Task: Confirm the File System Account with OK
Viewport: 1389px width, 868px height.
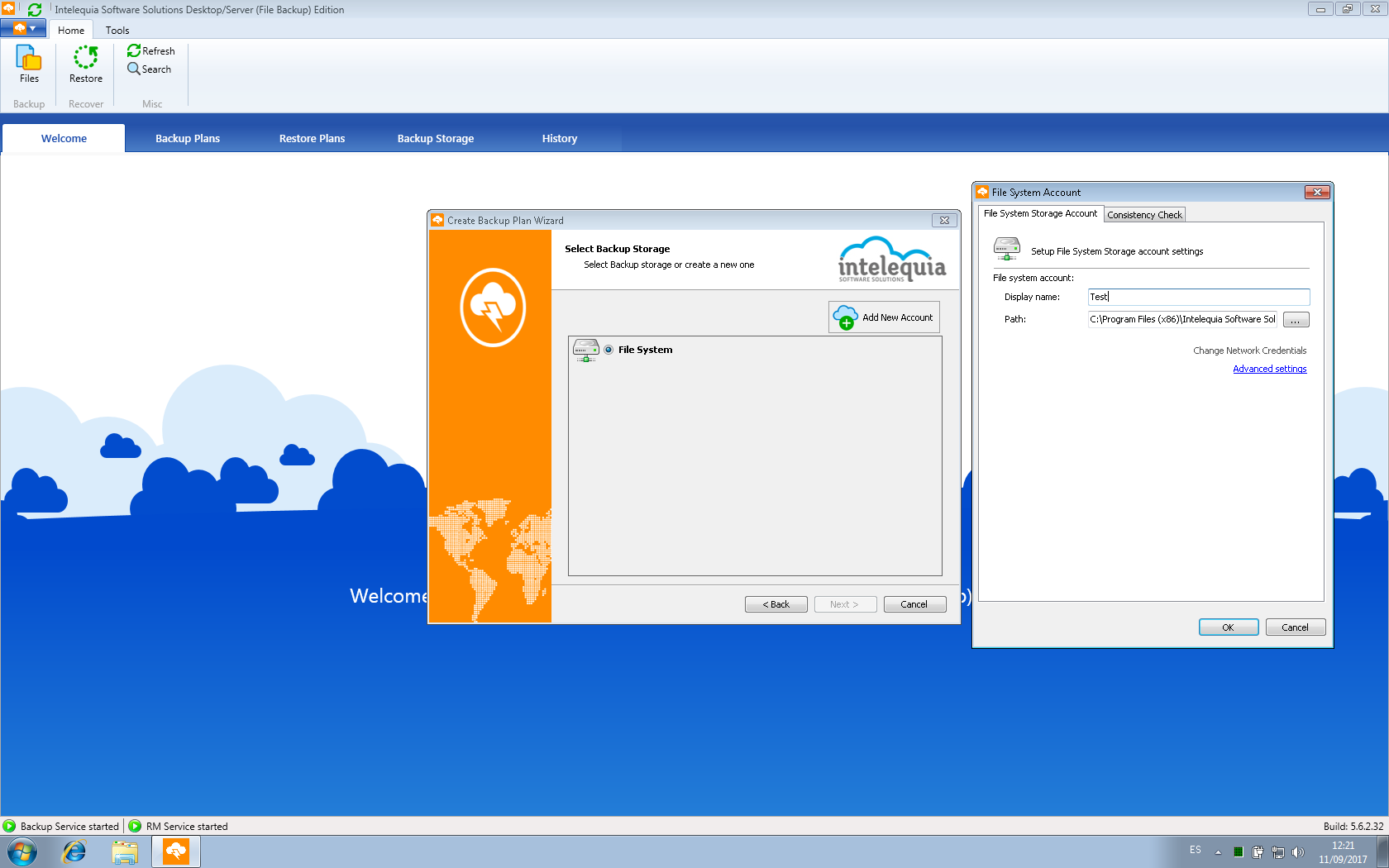Action: click(x=1229, y=627)
